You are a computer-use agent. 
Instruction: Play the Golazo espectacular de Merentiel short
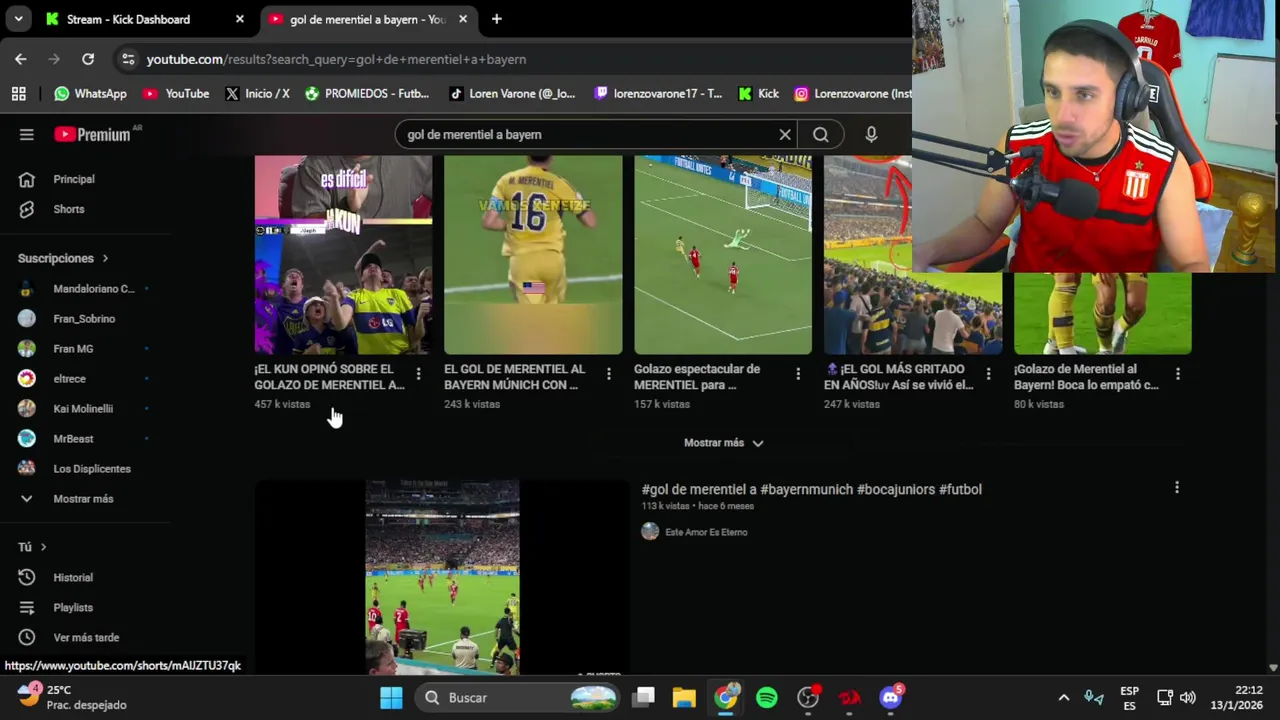[x=723, y=255]
